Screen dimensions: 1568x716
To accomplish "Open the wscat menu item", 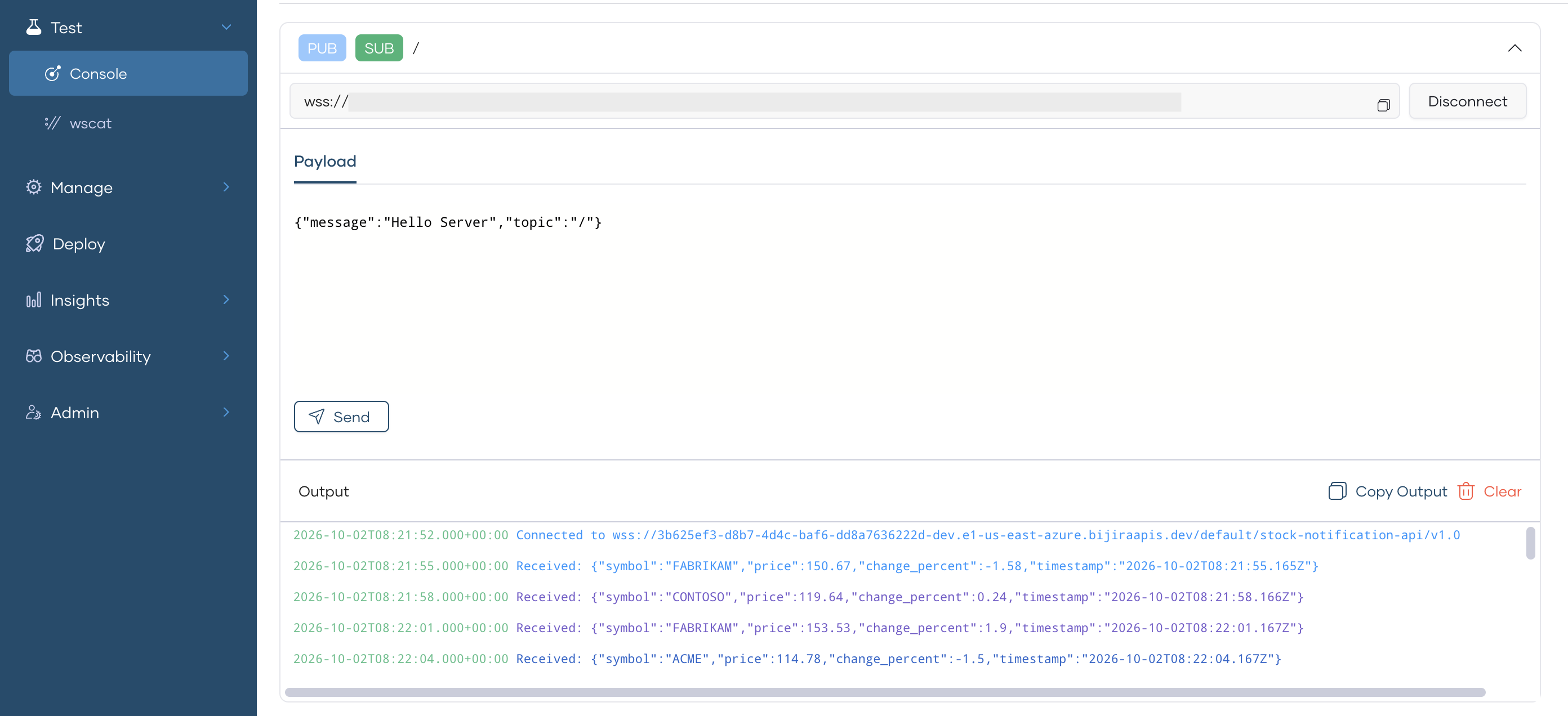I will [x=128, y=123].
